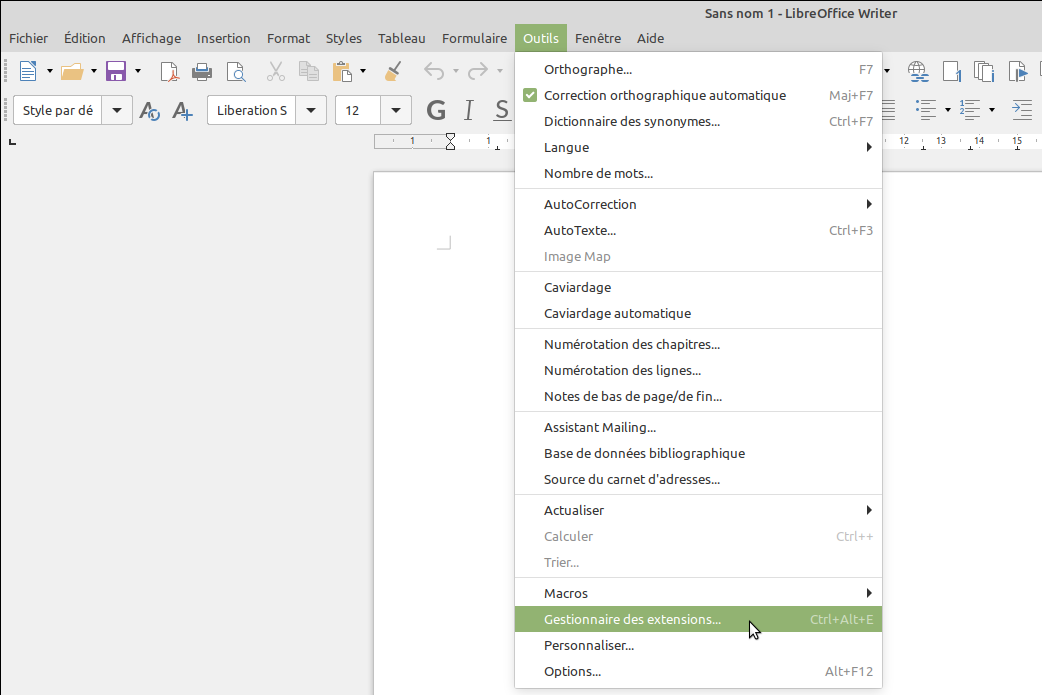
Task: Click the Print icon
Action: click(x=202, y=71)
